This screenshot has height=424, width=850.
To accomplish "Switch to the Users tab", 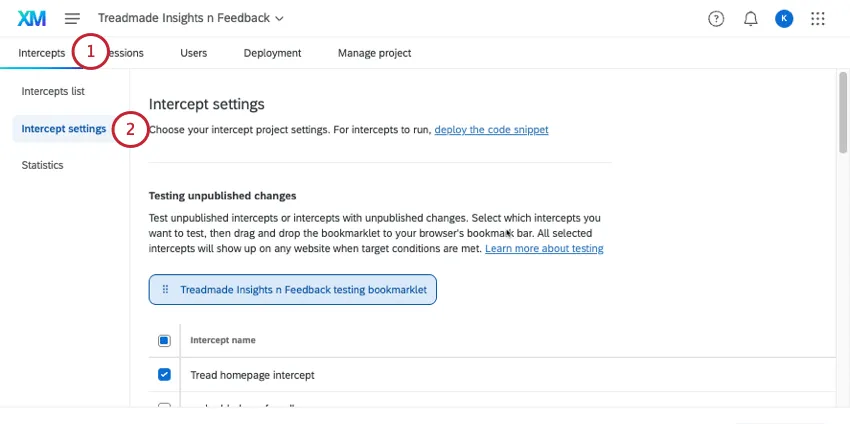I will click(x=194, y=53).
